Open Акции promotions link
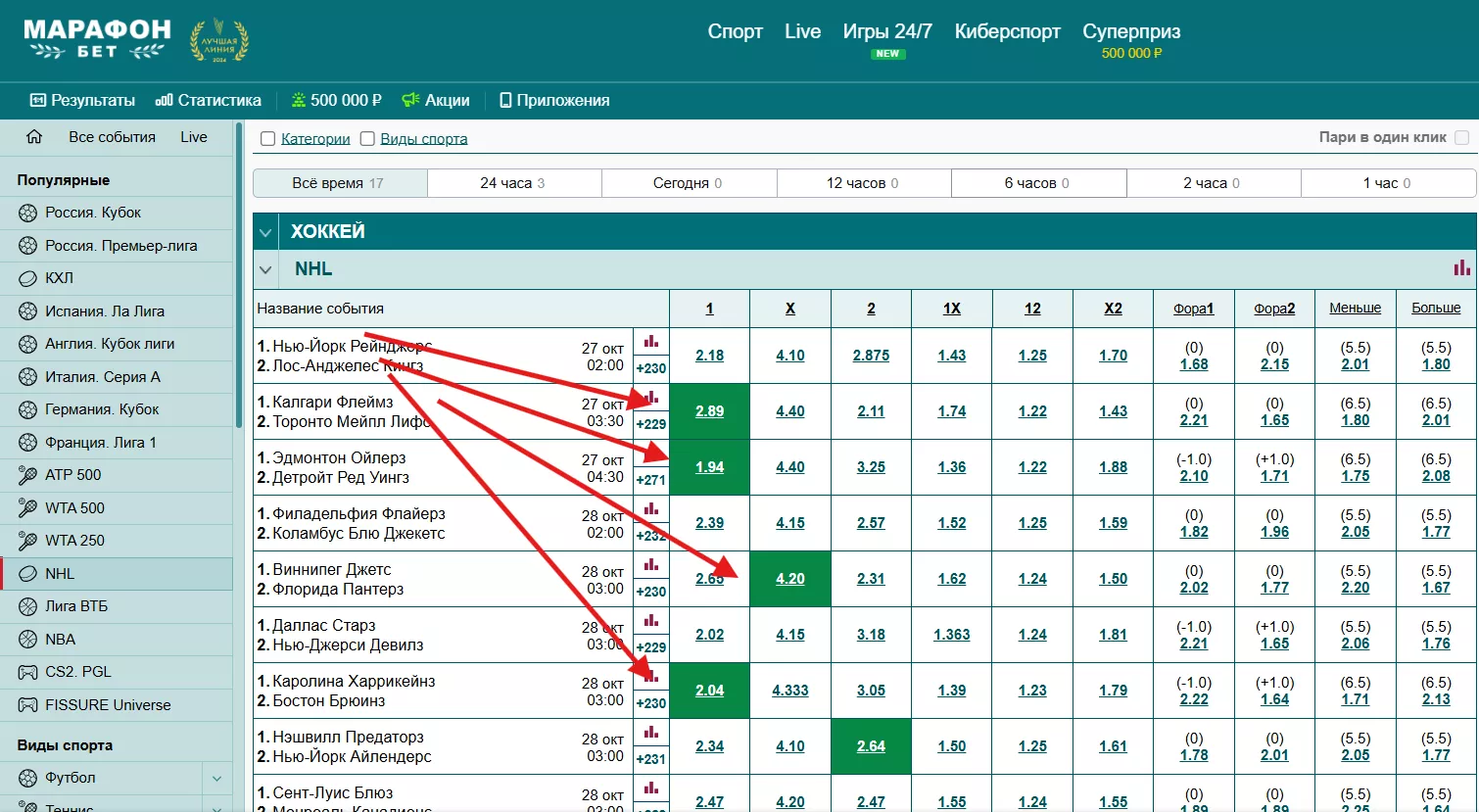 tap(436, 100)
